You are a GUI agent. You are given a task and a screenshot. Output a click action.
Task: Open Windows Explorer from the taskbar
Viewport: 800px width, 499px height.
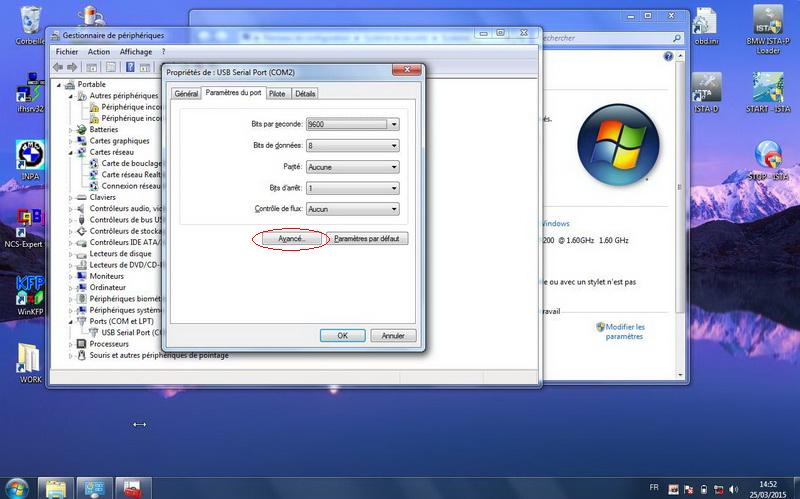click(x=56, y=488)
